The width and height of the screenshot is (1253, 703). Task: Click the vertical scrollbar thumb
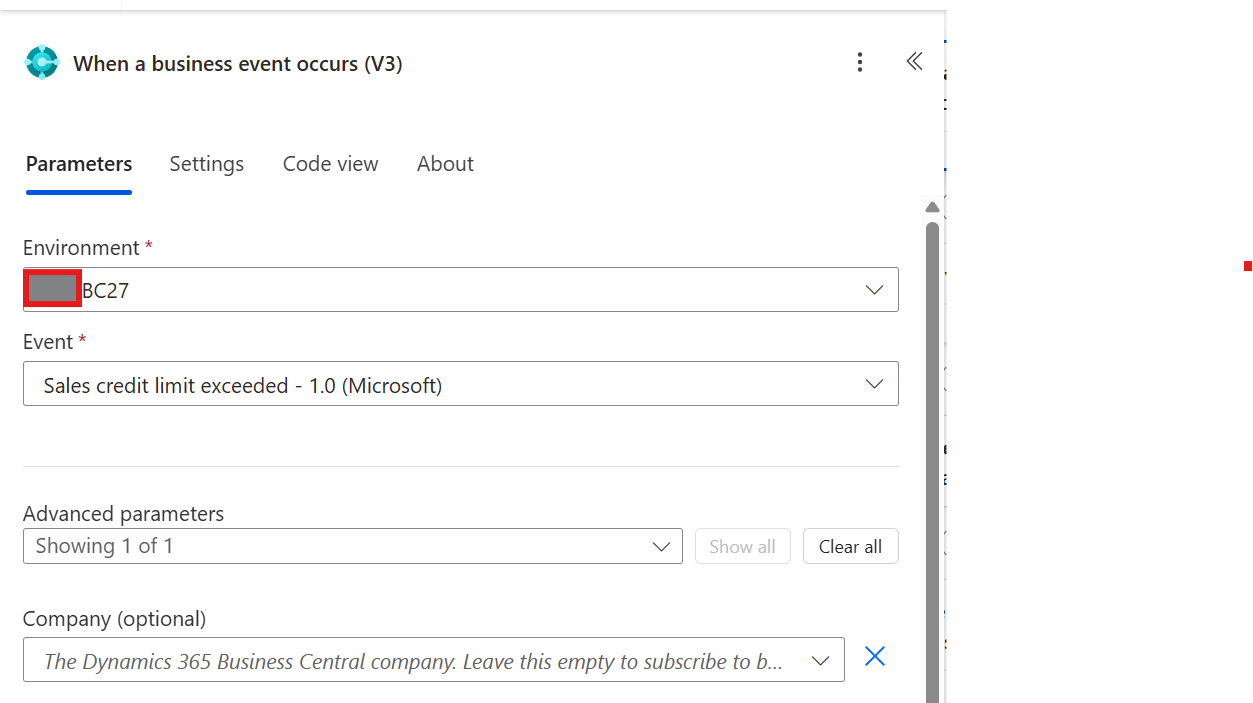pyautogui.click(x=932, y=460)
